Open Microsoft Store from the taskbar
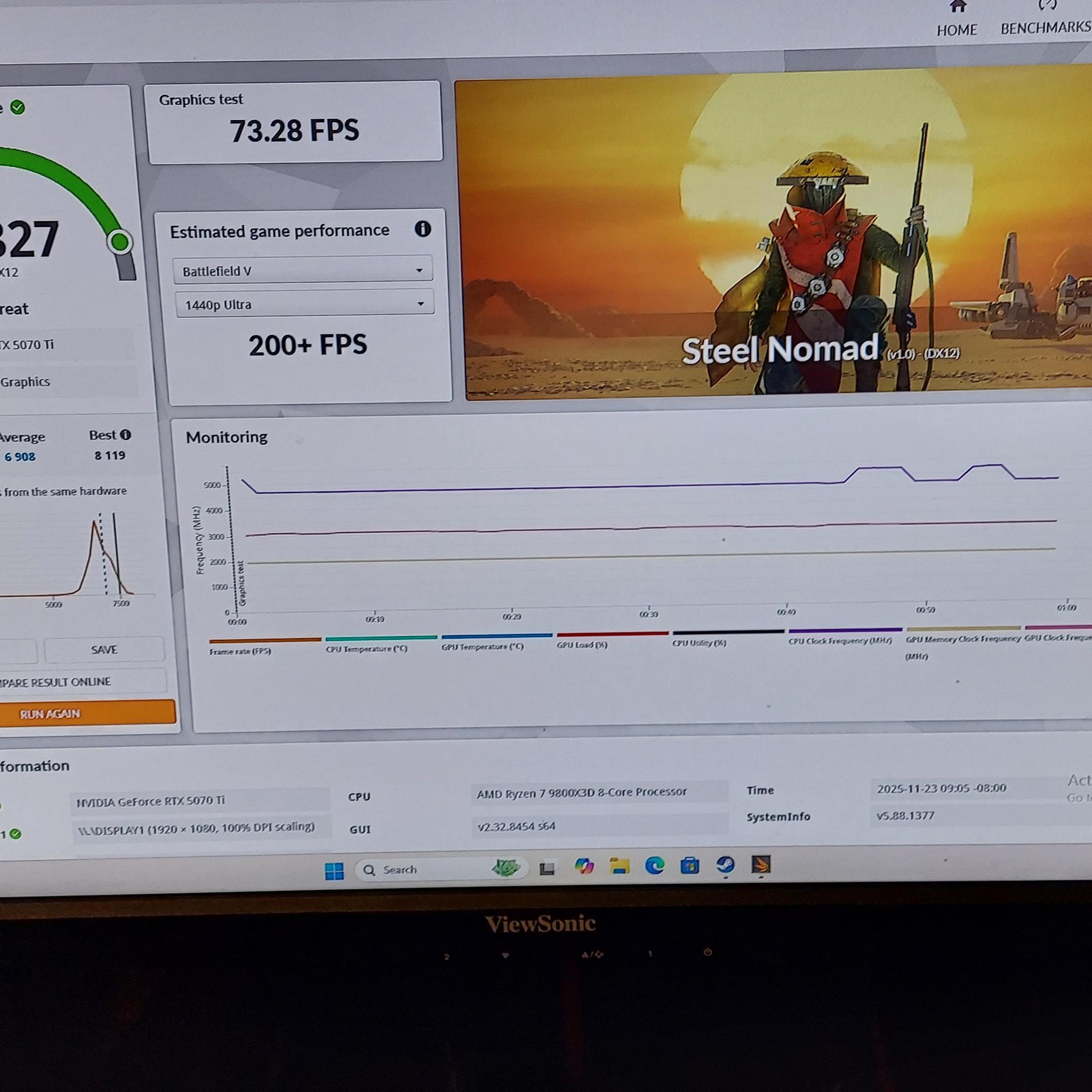The image size is (1092, 1092). click(689, 865)
